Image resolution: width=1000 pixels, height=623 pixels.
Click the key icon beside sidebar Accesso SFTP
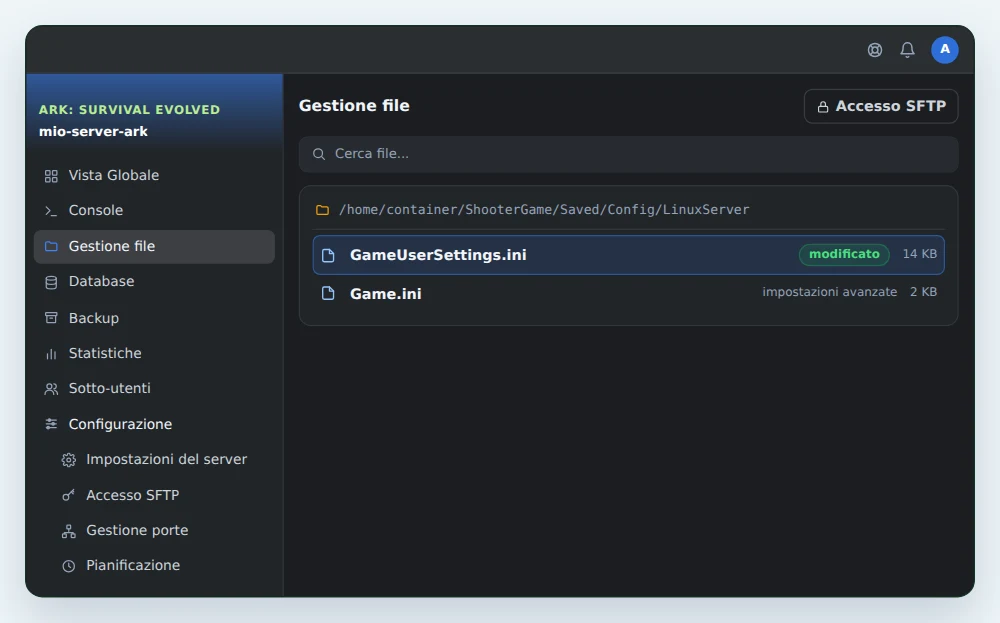tap(68, 495)
